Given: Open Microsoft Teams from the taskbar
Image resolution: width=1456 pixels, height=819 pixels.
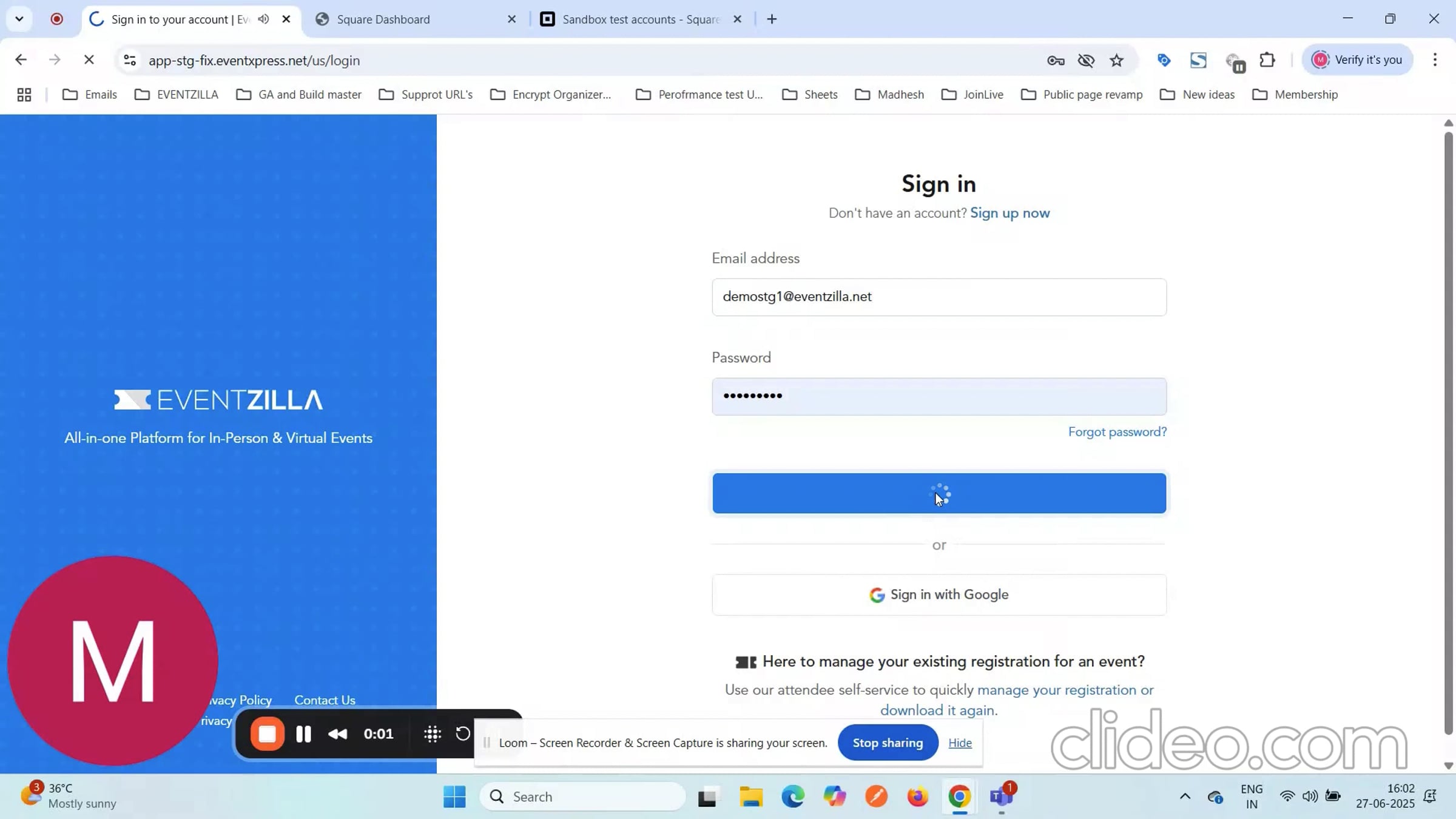Looking at the screenshot, I should [x=1001, y=796].
